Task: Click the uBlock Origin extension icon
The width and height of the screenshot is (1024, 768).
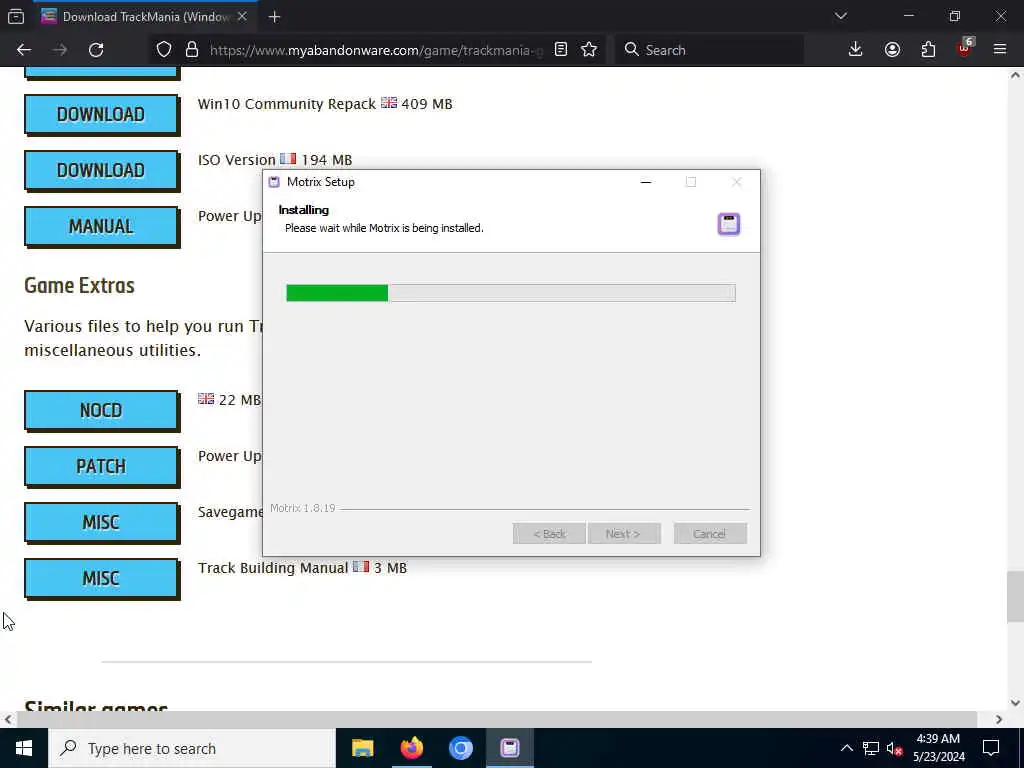Action: [965, 48]
